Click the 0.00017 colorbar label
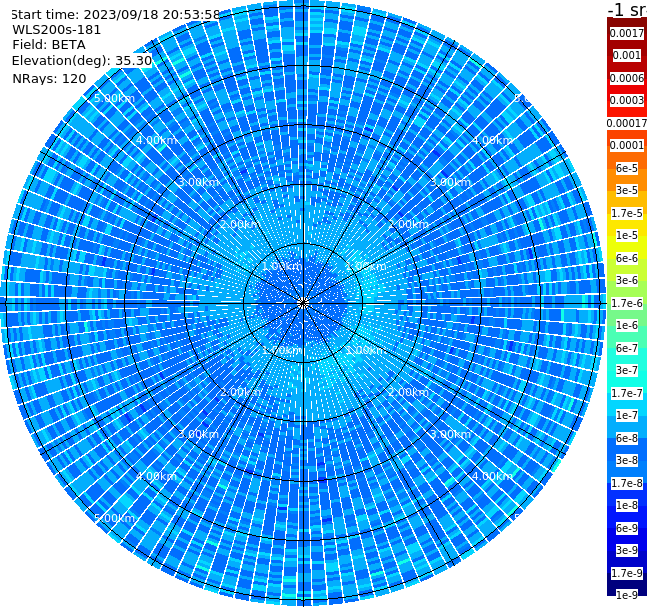The height and width of the screenshot is (607, 647). pyautogui.click(x=627, y=123)
